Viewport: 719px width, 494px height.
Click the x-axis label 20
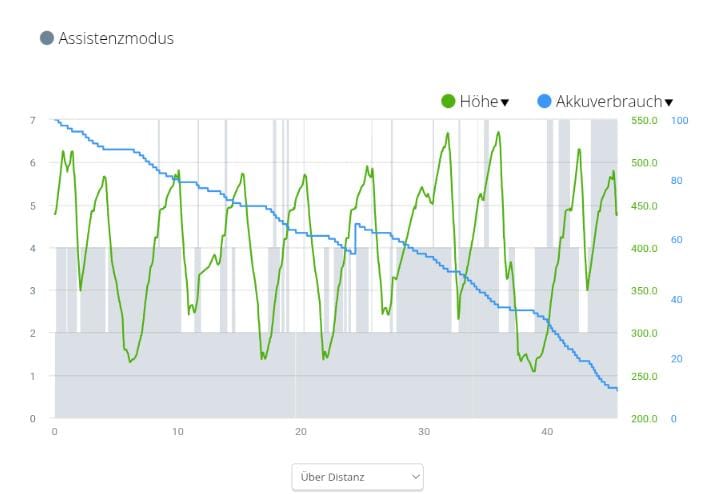pos(301,432)
